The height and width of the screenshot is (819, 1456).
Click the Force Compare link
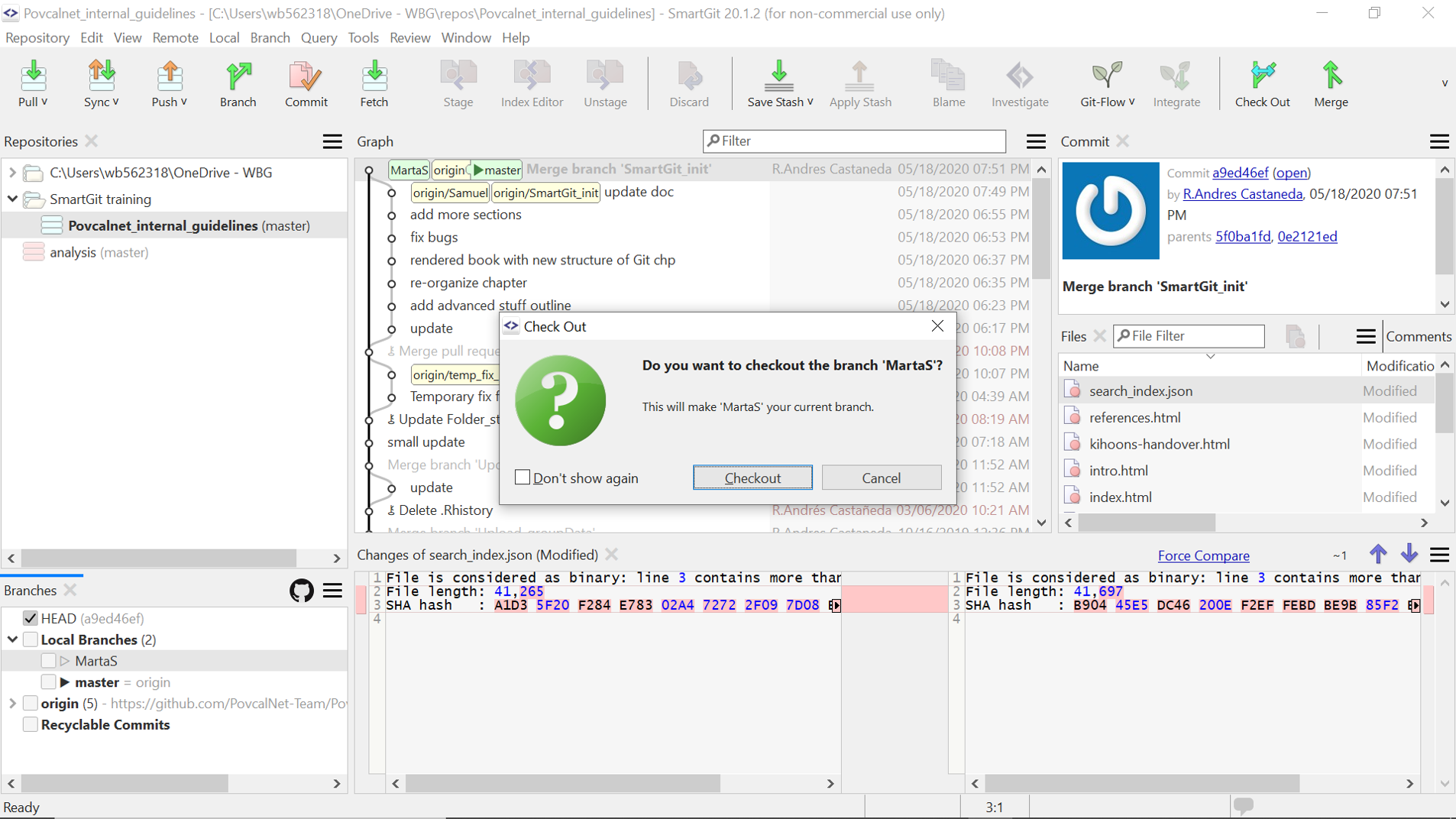pyautogui.click(x=1203, y=555)
